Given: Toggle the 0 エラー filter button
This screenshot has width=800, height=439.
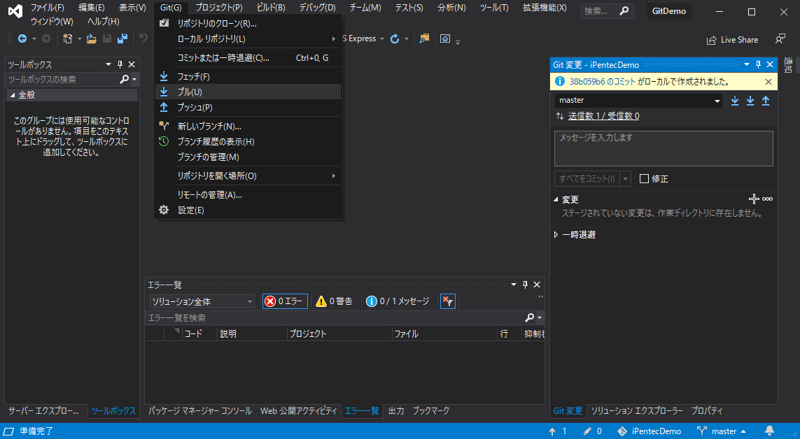Looking at the screenshot, I should coord(285,301).
